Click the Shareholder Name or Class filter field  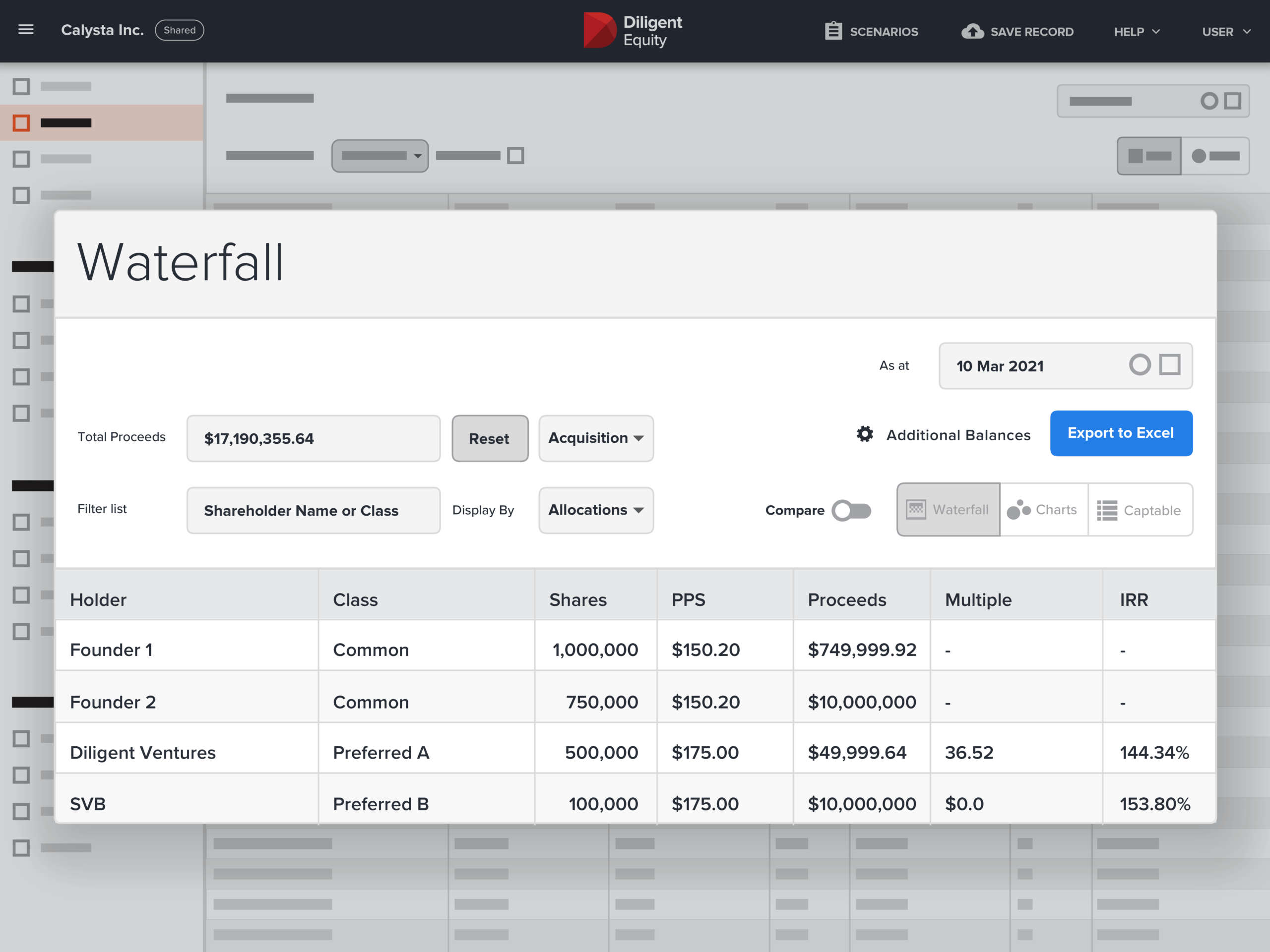click(314, 510)
